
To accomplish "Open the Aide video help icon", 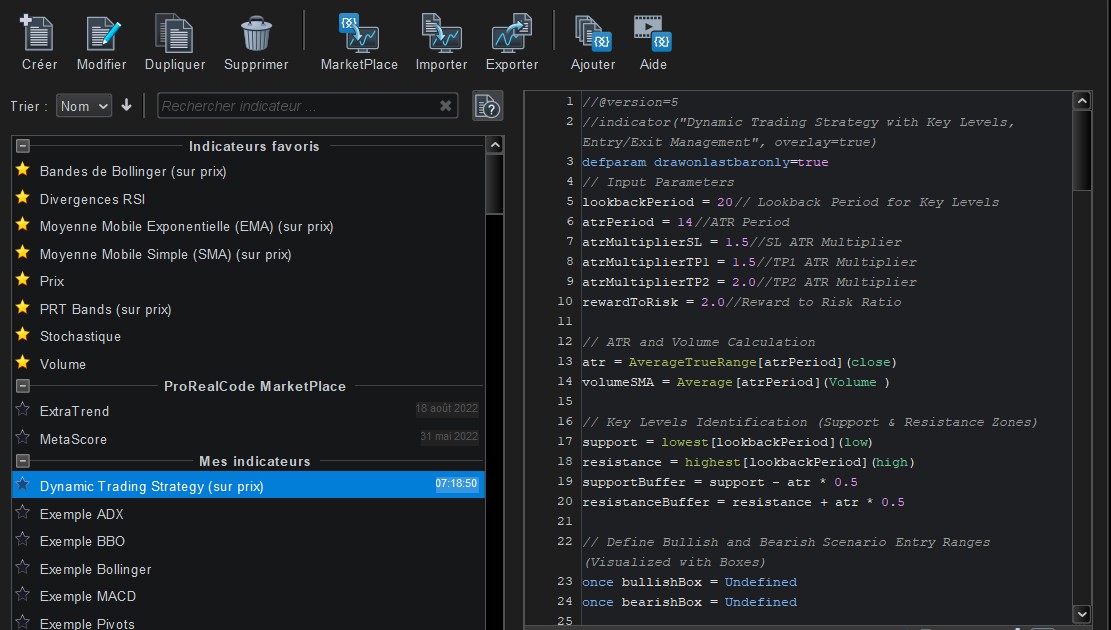I will coord(652,35).
